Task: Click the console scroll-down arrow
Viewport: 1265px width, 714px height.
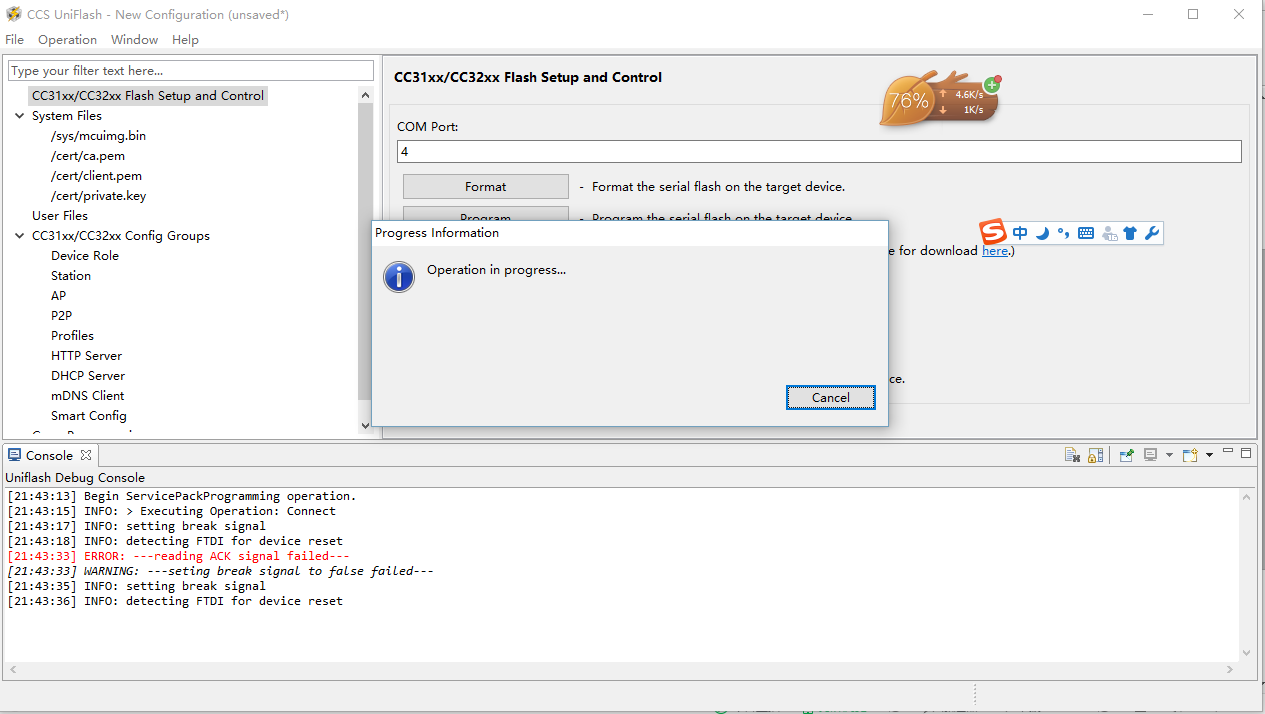Action: (x=1246, y=653)
